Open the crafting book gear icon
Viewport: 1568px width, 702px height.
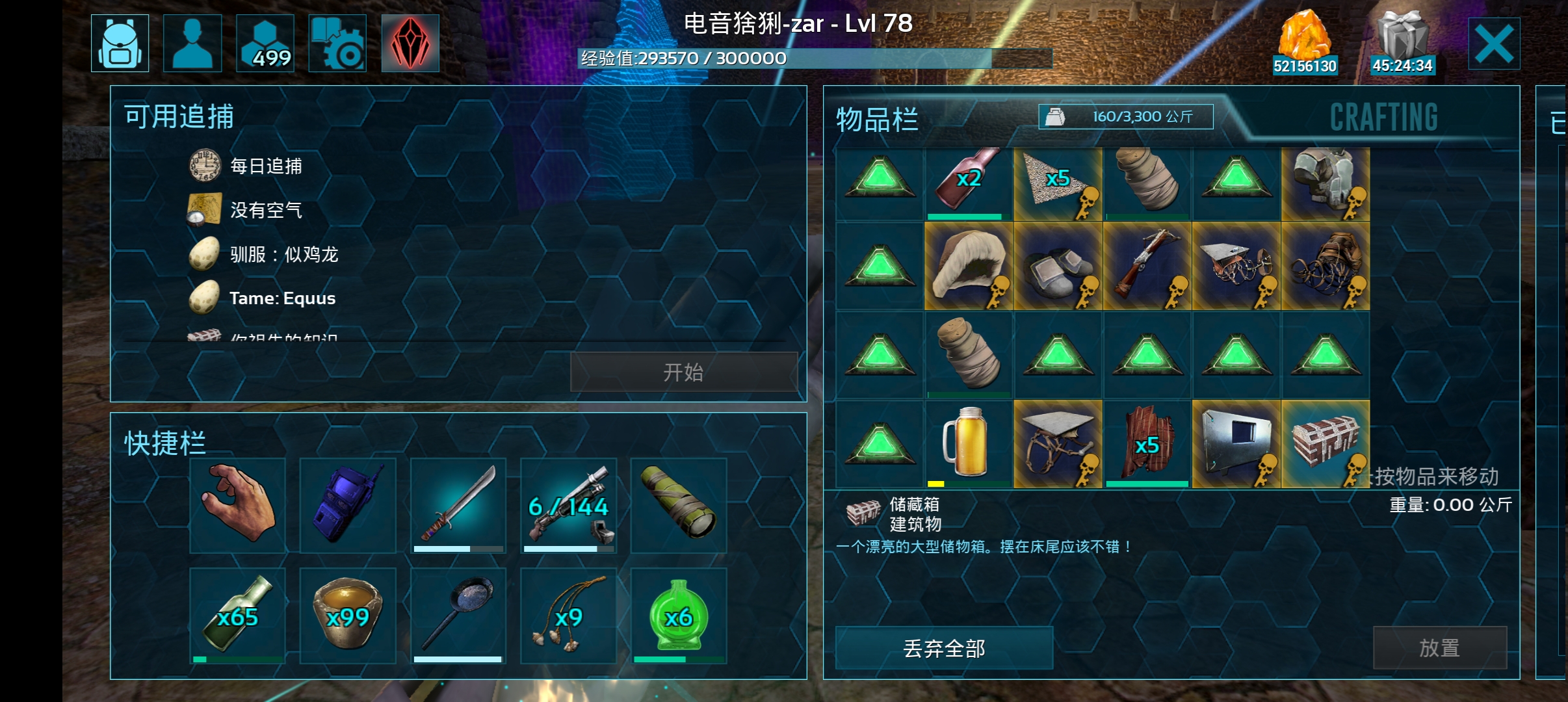(337, 43)
